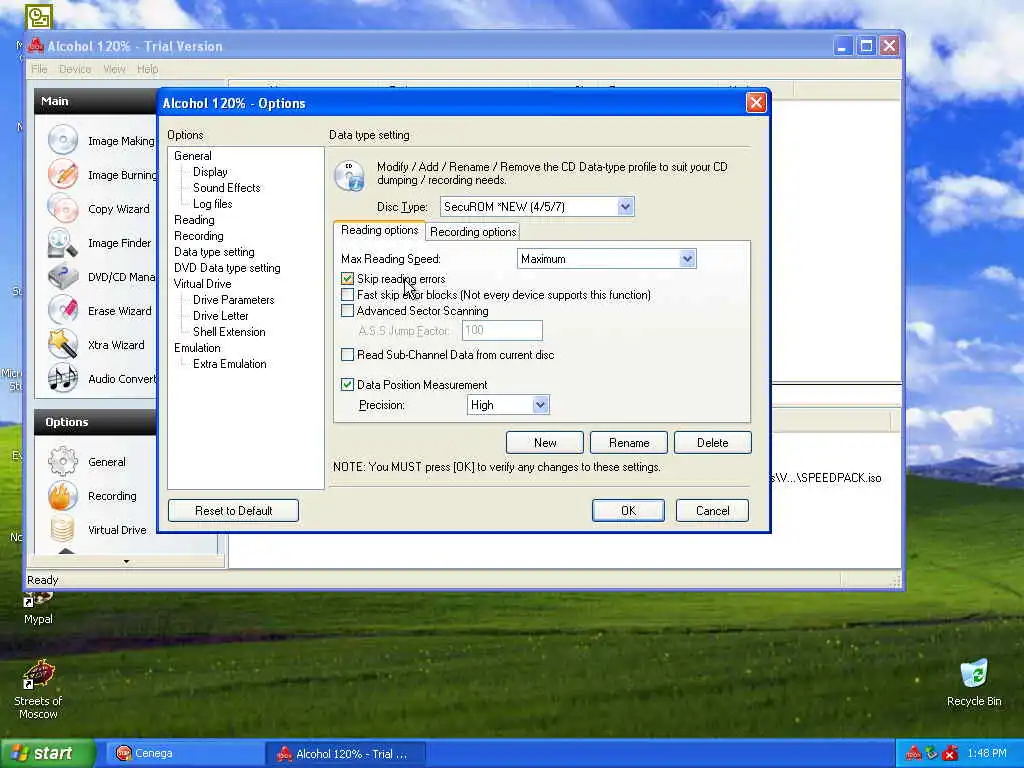Open the View menu in main window

coord(114,69)
